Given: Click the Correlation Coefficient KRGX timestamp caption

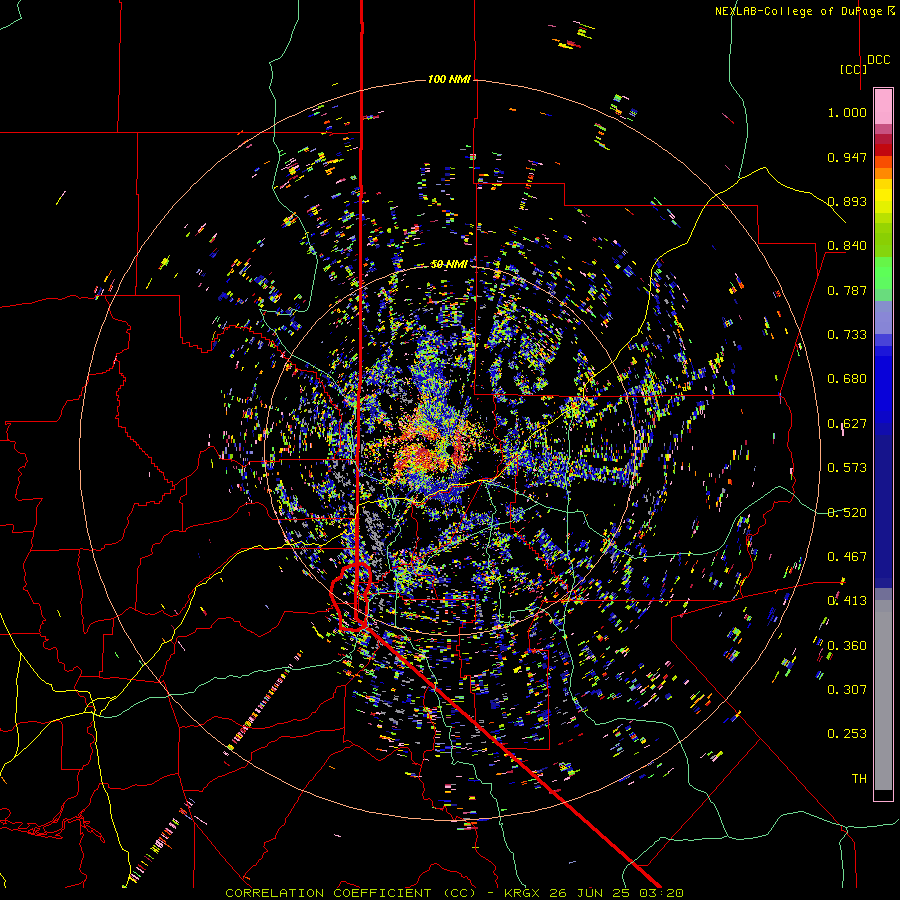Looking at the screenshot, I should click(454, 893).
